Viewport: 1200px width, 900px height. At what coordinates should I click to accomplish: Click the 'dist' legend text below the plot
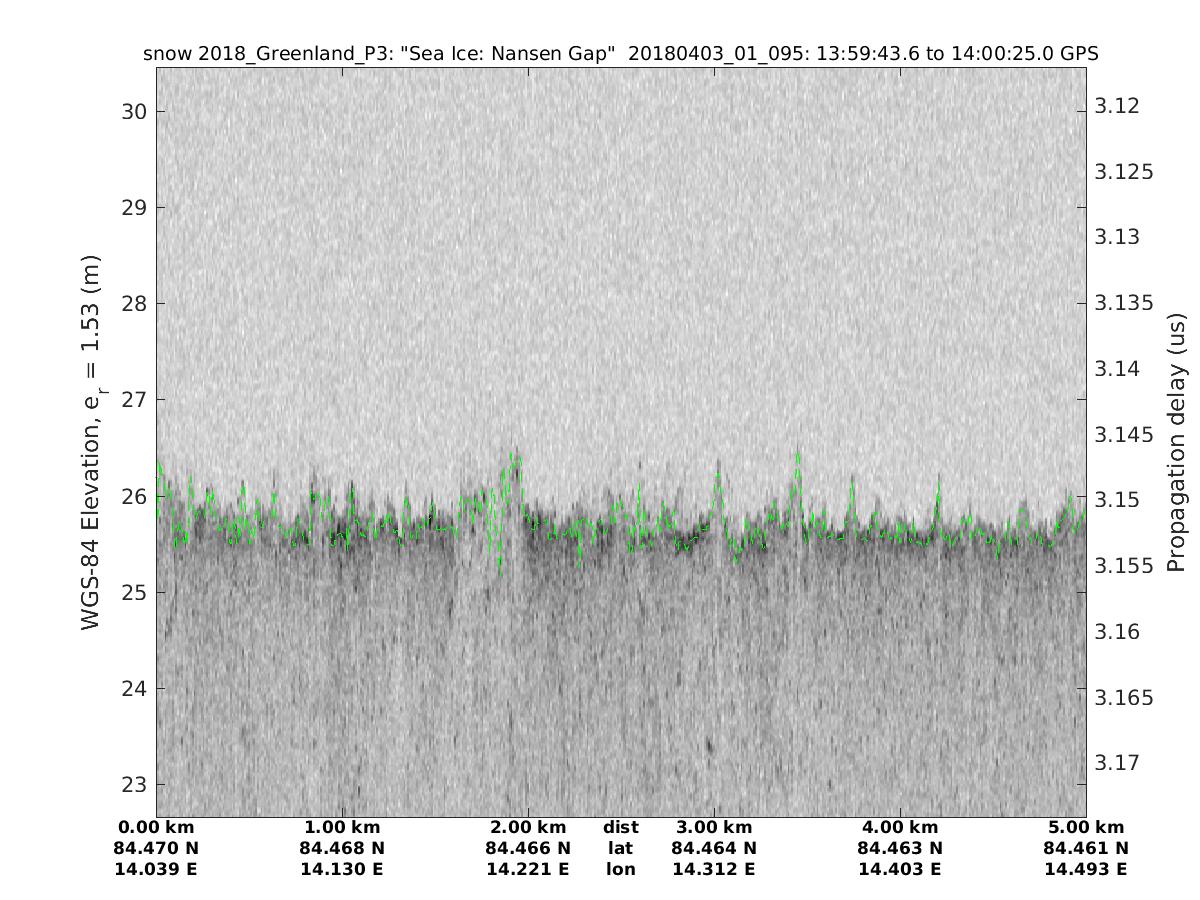click(x=620, y=827)
